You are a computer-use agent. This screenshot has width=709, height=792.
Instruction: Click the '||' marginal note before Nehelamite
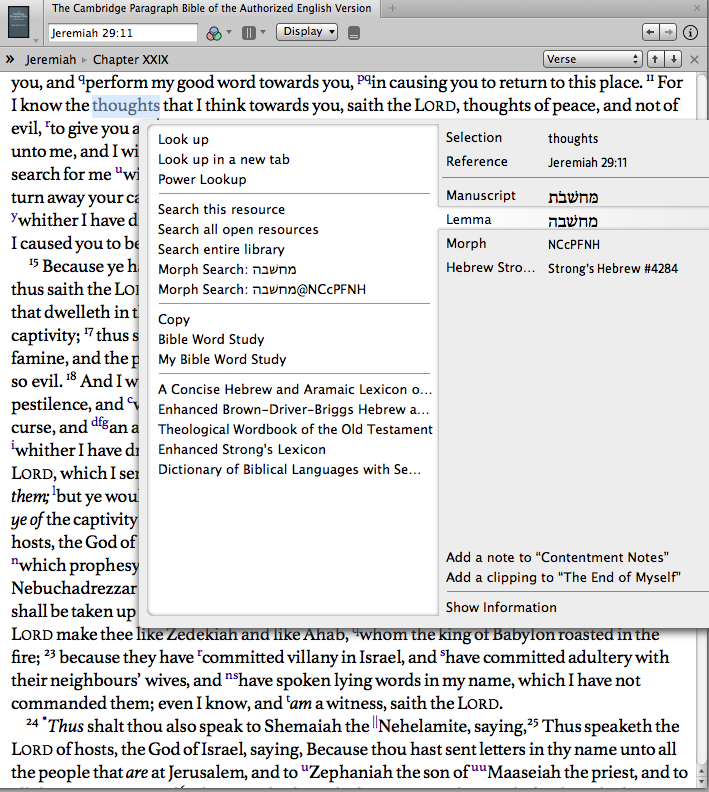[x=375, y=722]
